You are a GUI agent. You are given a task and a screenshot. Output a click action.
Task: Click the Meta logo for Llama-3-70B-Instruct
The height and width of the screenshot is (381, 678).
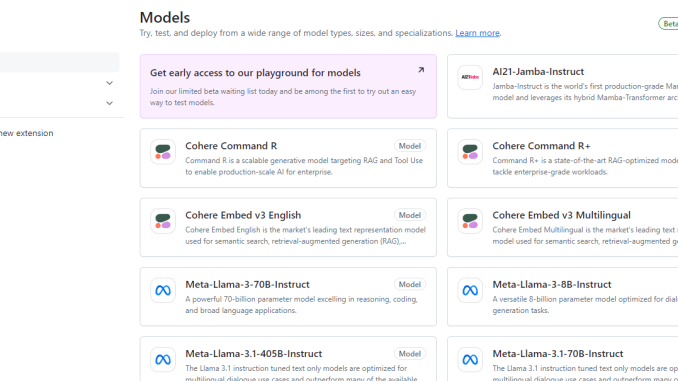[x=163, y=290]
